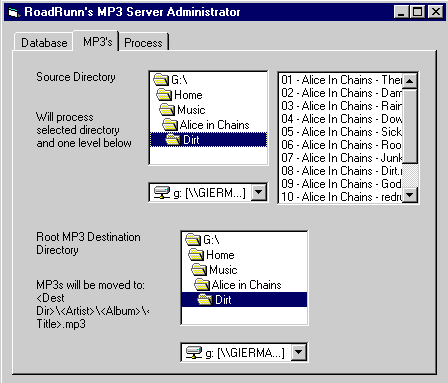This screenshot has height=383, width=448.
Task: Click Alice in Chains folder icon in source list
Action: [x=170, y=125]
